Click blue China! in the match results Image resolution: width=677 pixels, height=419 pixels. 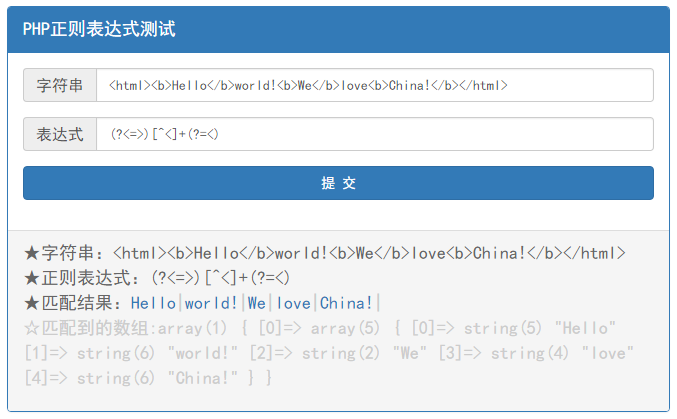(347, 303)
